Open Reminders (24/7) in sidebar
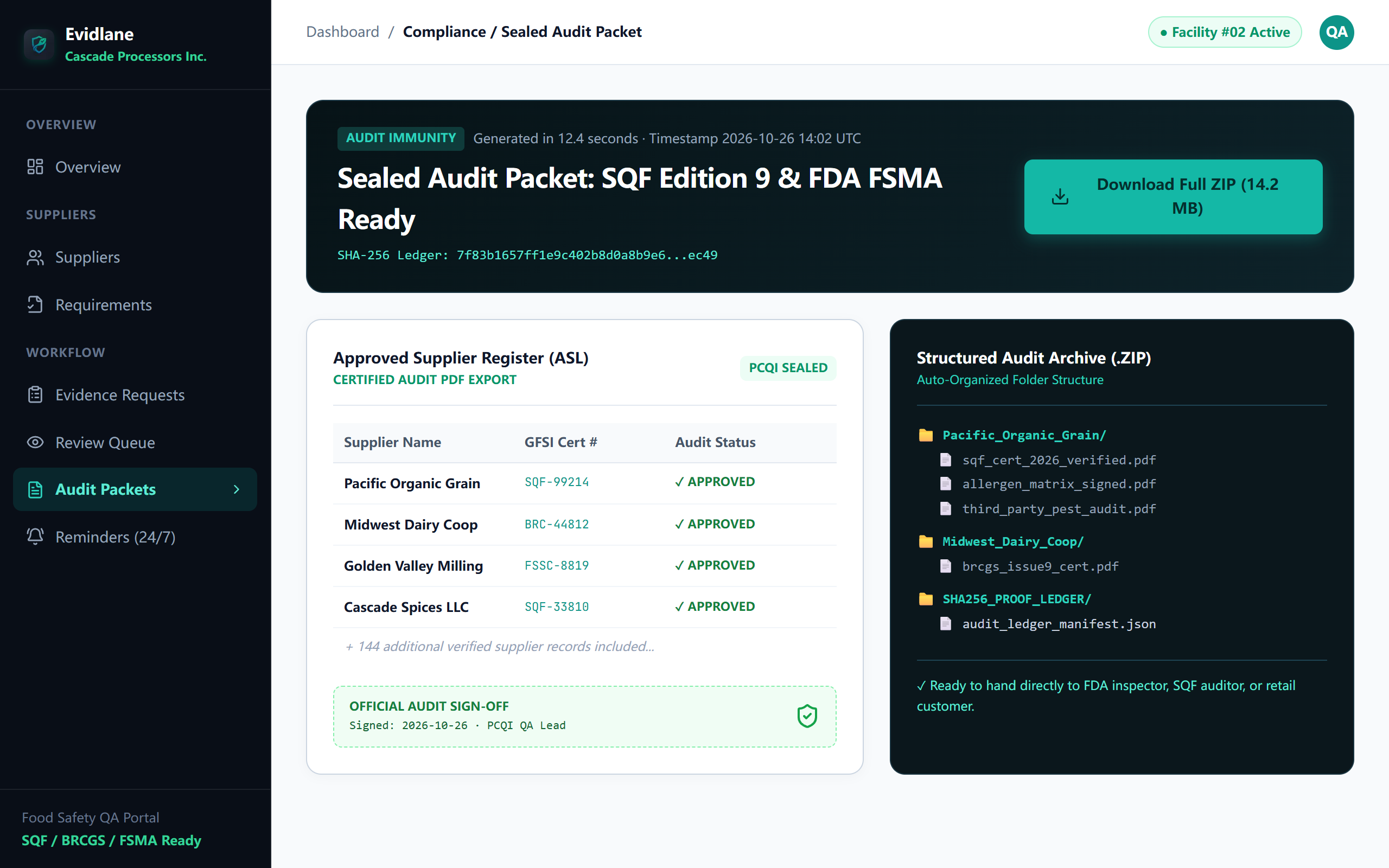Image resolution: width=1389 pixels, height=868 pixels. click(135, 537)
